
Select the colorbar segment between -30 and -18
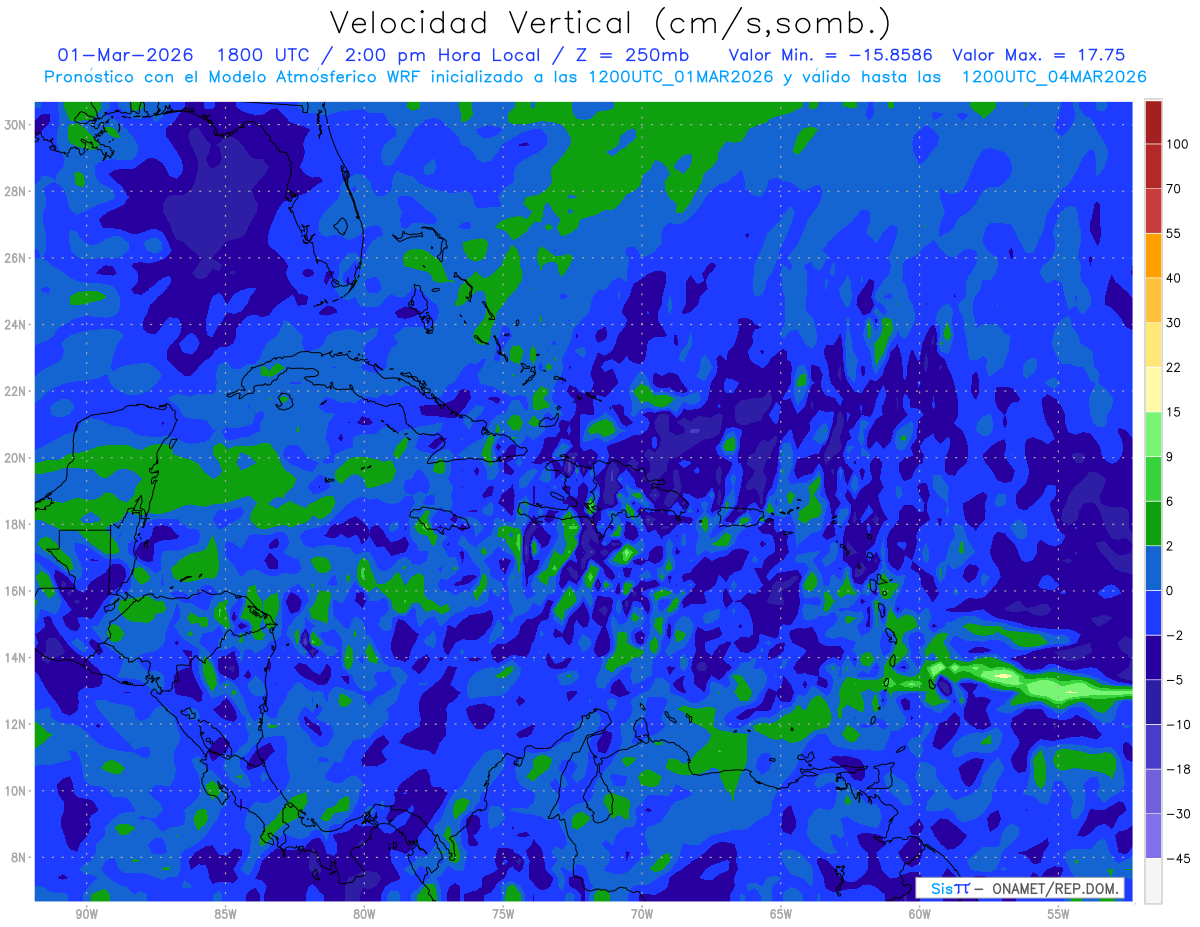1153,791
